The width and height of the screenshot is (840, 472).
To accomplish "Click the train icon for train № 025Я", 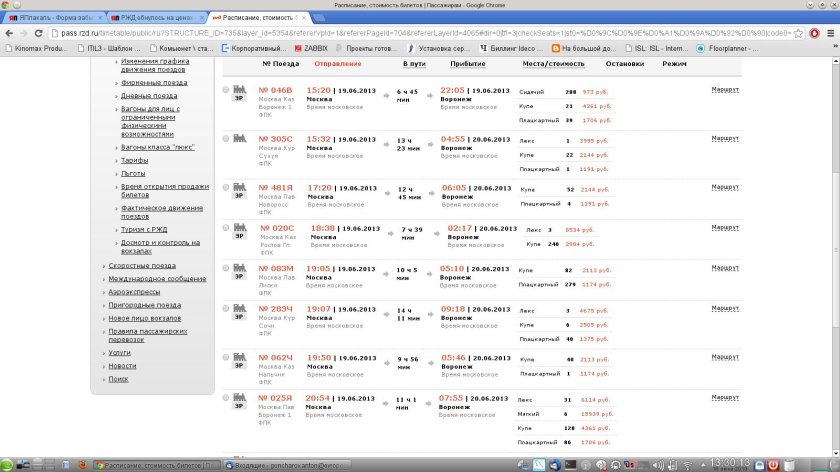I will click(240, 398).
